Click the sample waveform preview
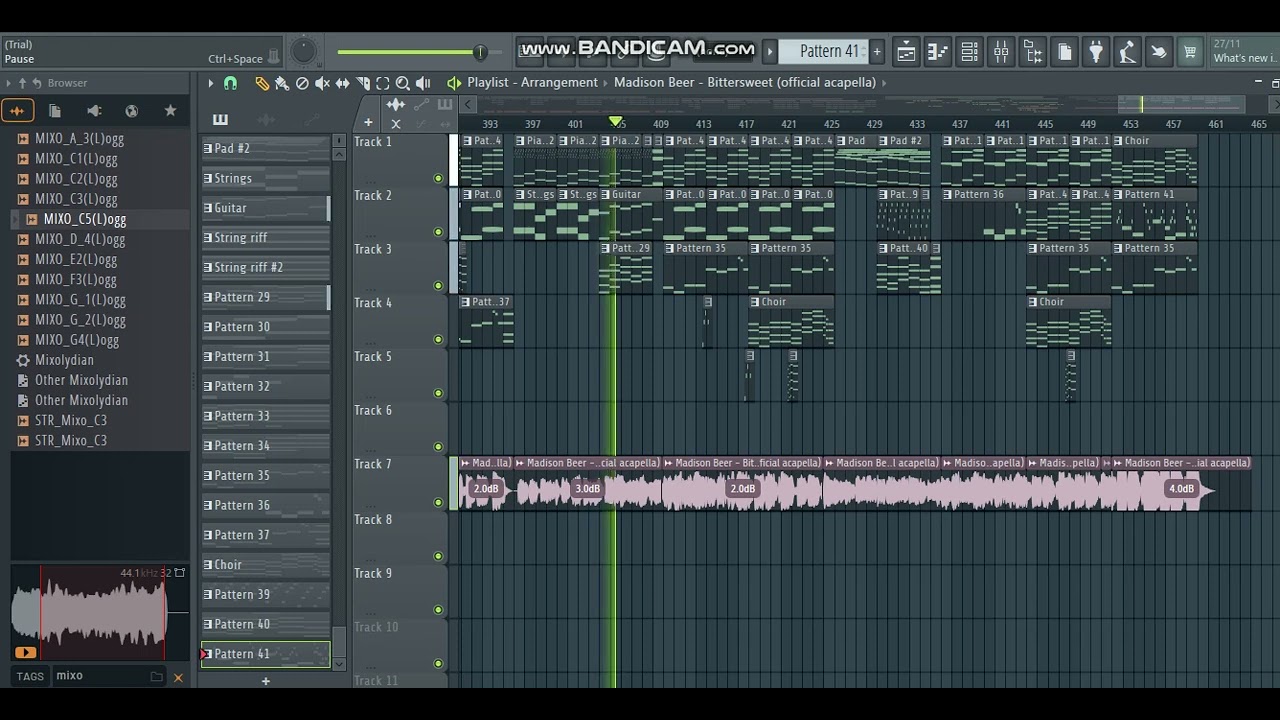Screen dimensions: 1280x720 coord(100,610)
